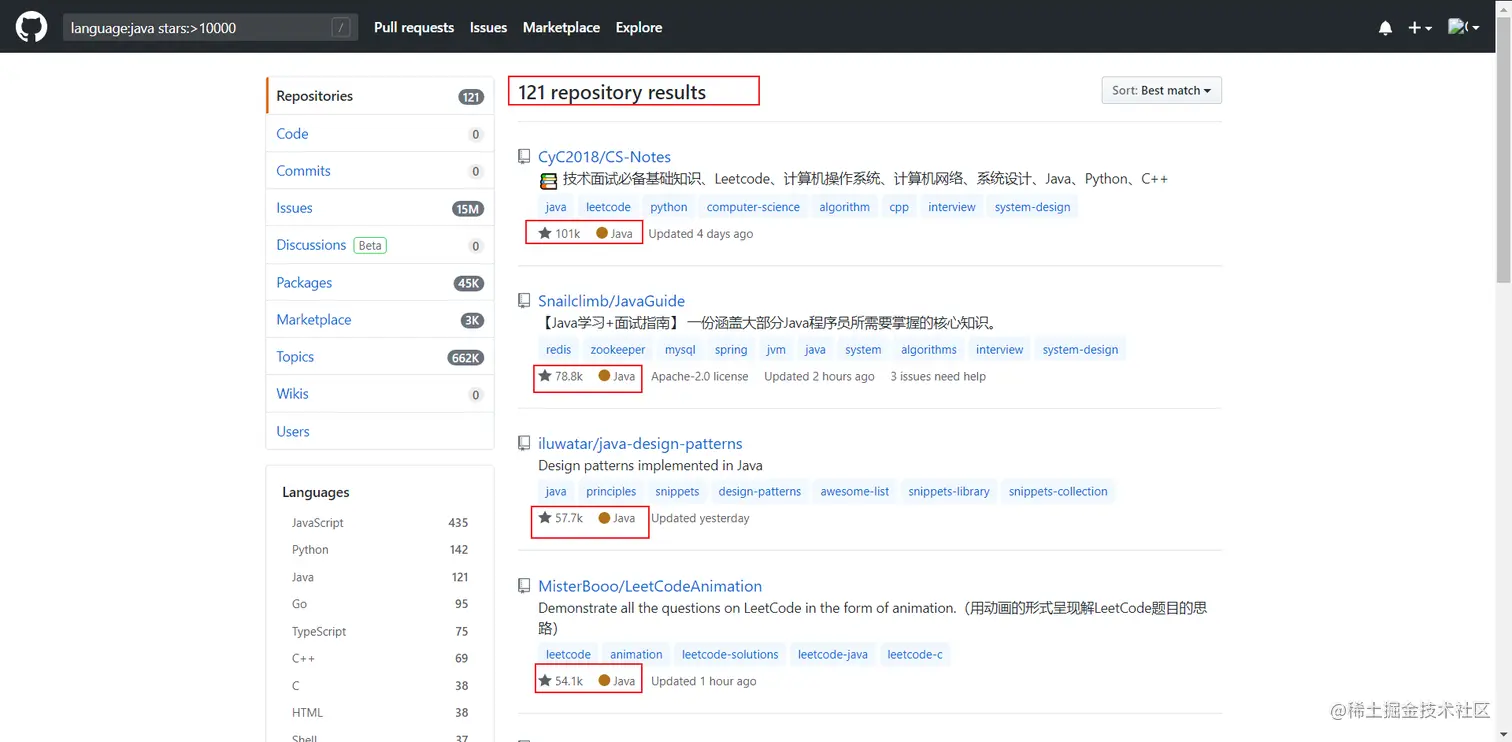
Task: Click the leetcode-c topic tag
Action: point(915,655)
